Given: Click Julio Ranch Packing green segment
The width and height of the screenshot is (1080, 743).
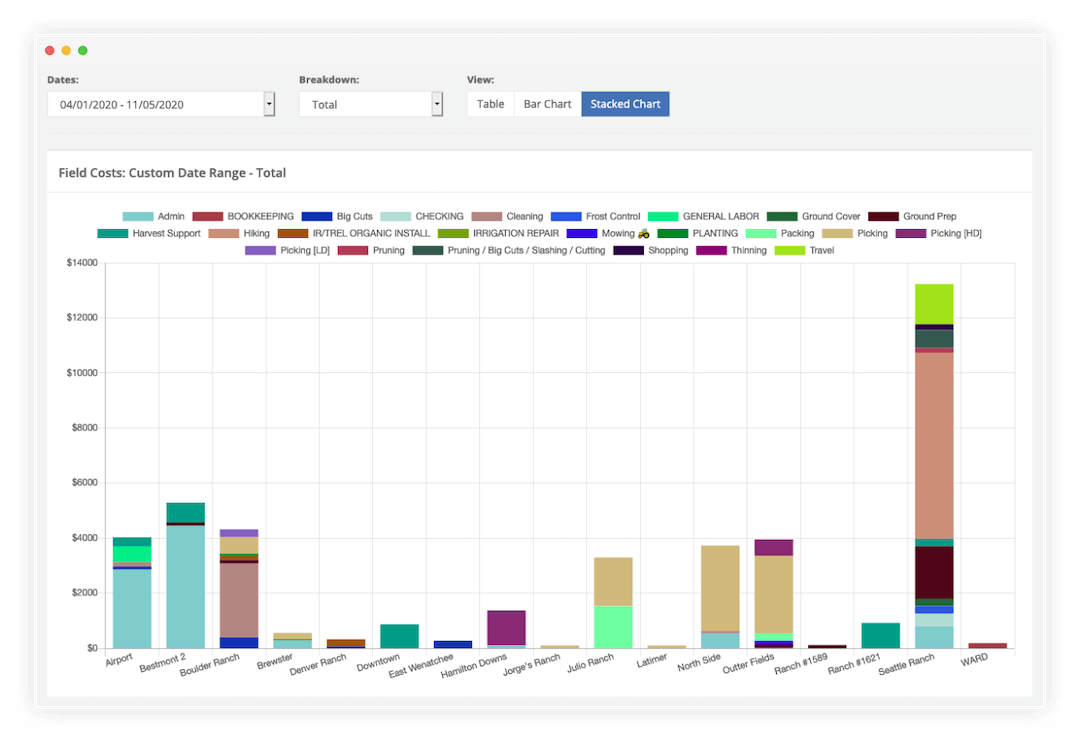Looking at the screenshot, I should click(x=612, y=626).
